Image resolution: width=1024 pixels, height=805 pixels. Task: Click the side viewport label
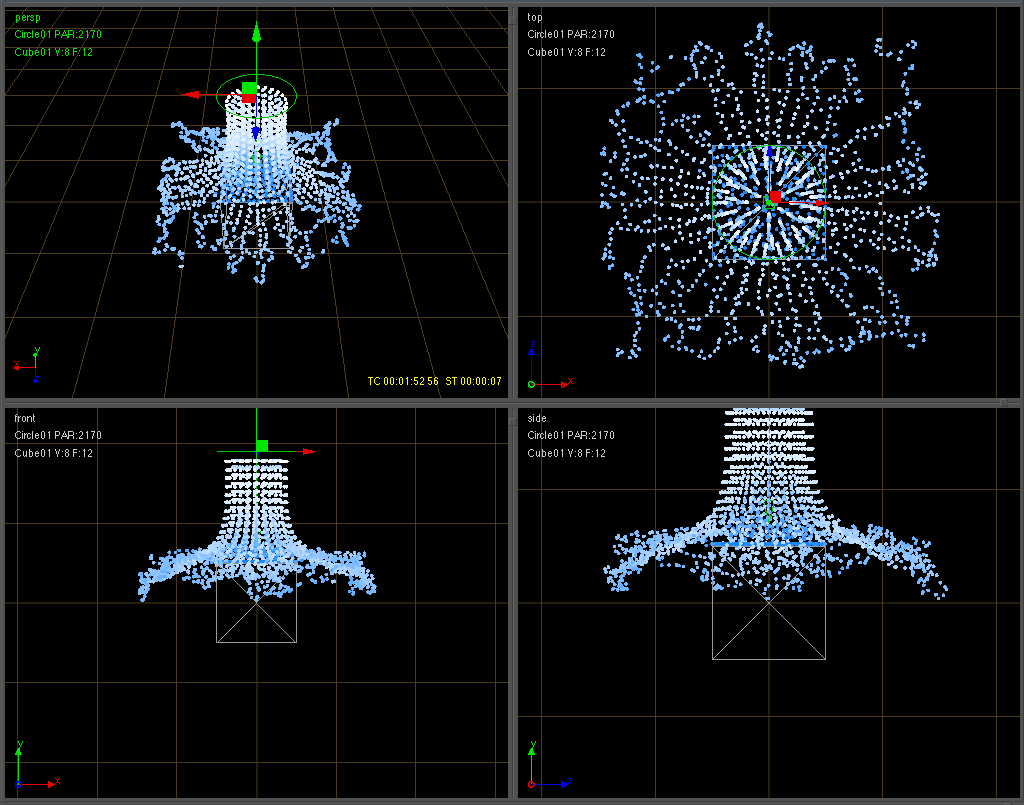pos(537,418)
